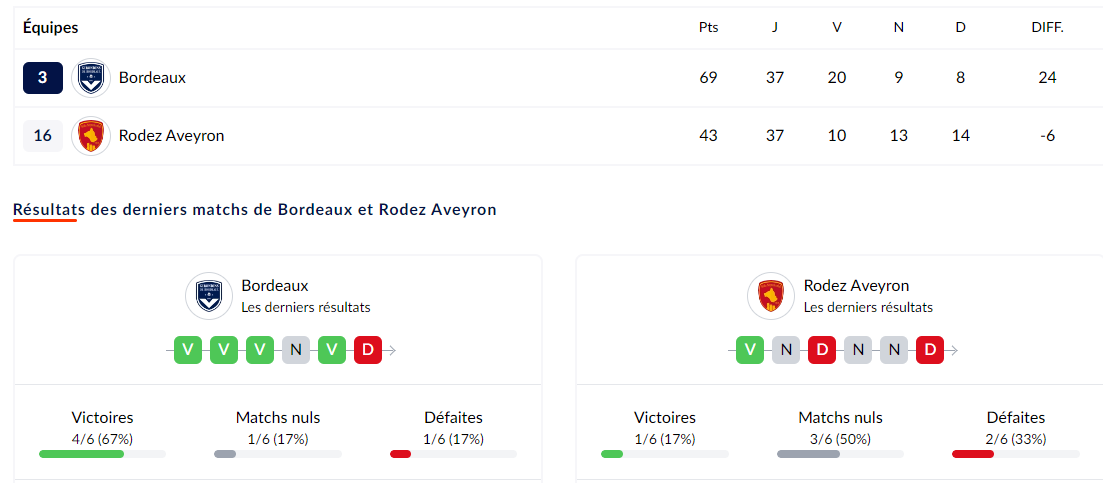Viewport: 1103px width, 483px height.
Task: Select Bordeaux's grey N draw badge
Action: click(x=296, y=350)
